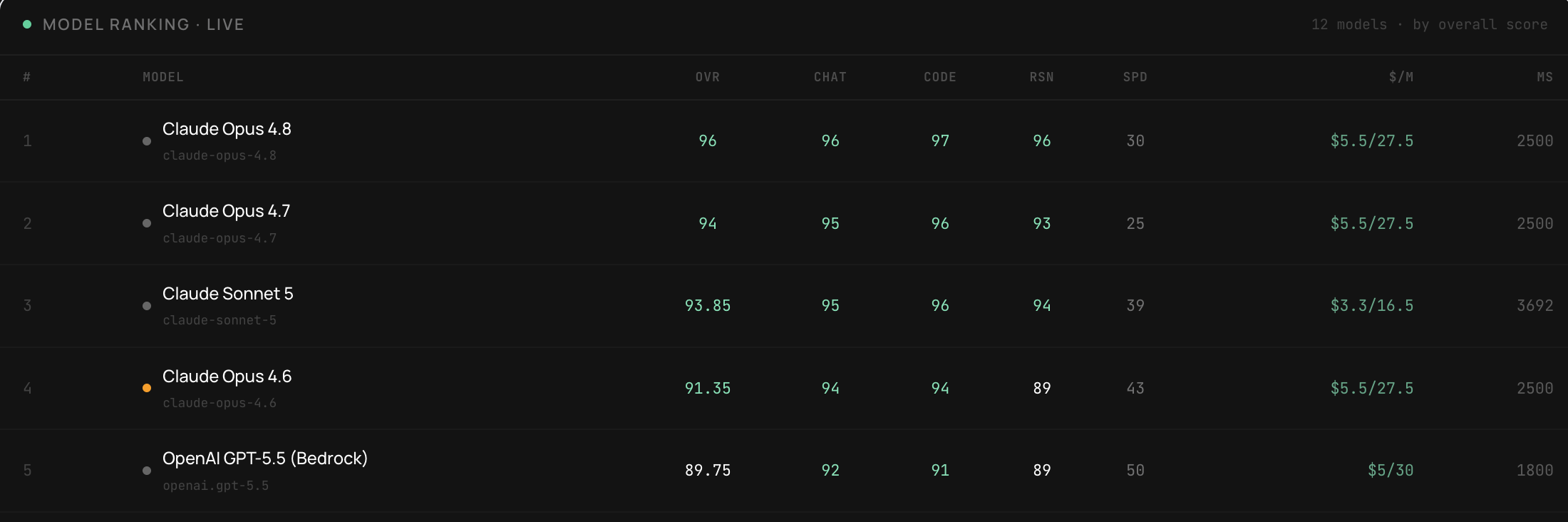Open the Claude Sonnet 5 model name
Screen dimensions: 1568x522
[228, 294]
